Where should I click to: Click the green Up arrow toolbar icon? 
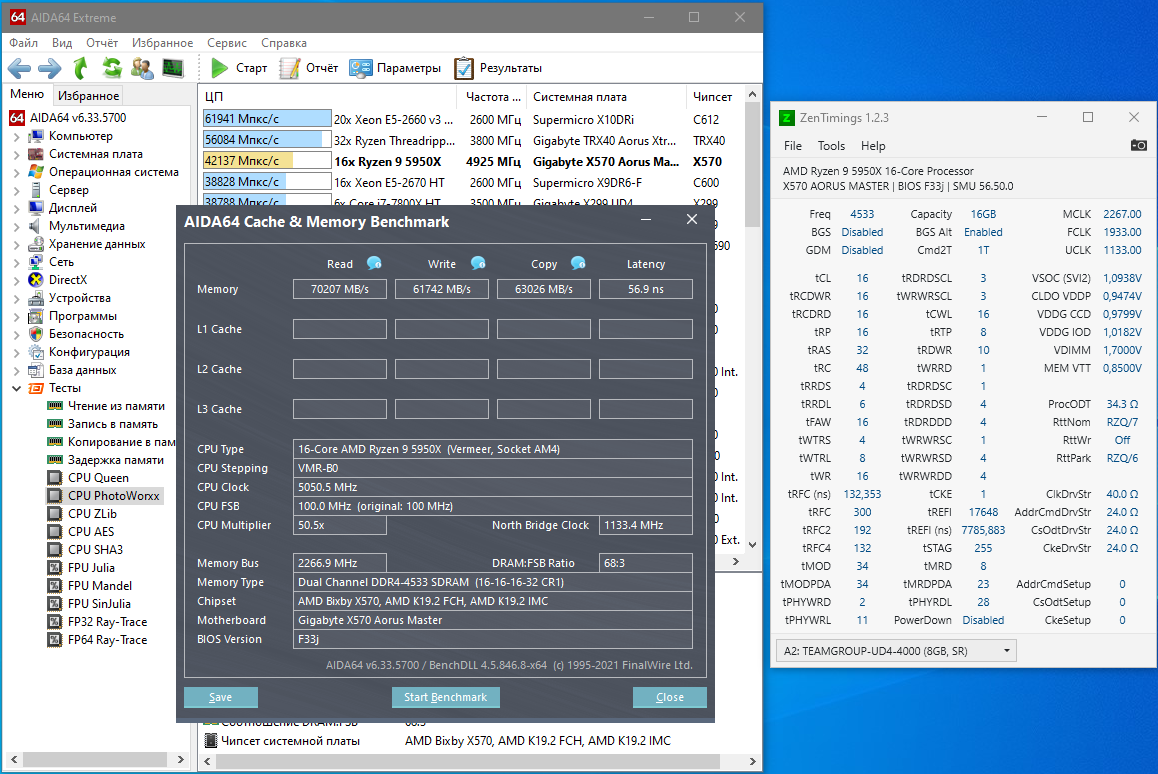point(80,69)
